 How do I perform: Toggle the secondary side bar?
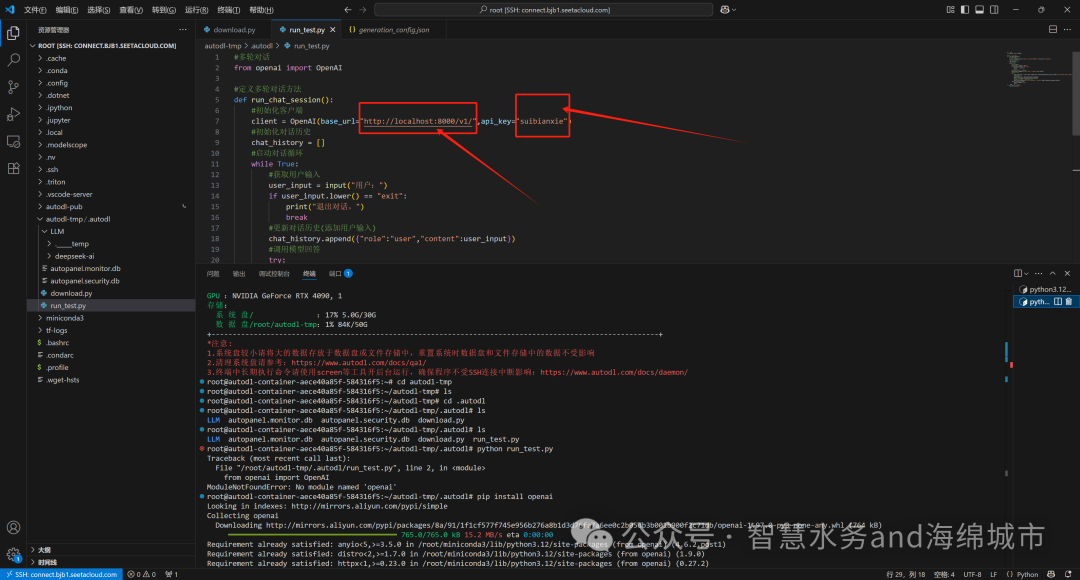pyautogui.click(x=994, y=10)
